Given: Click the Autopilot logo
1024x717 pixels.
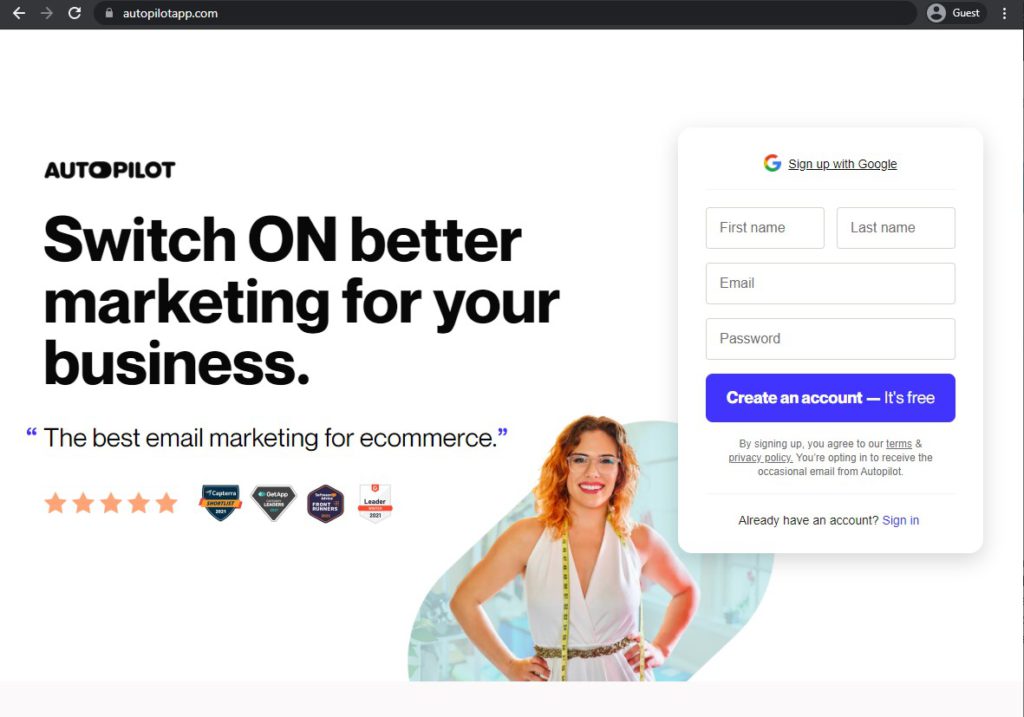Looking at the screenshot, I should pos(110,170).
